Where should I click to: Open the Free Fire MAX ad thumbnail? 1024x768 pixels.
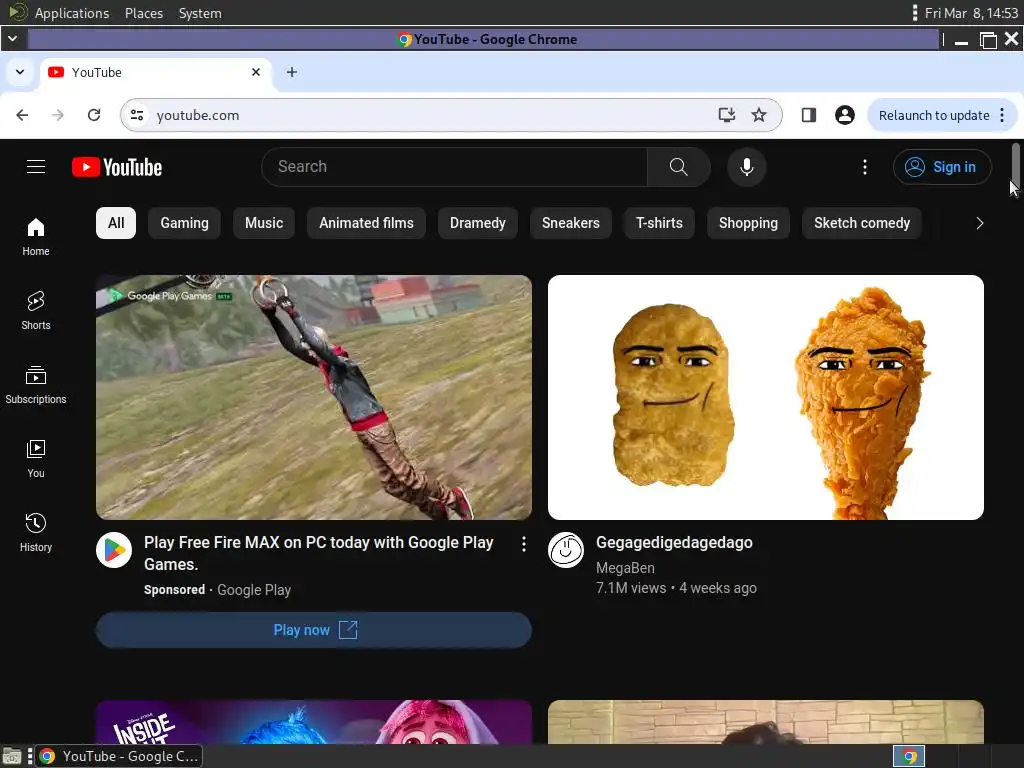pyautogui.click(x=313, y=397)
